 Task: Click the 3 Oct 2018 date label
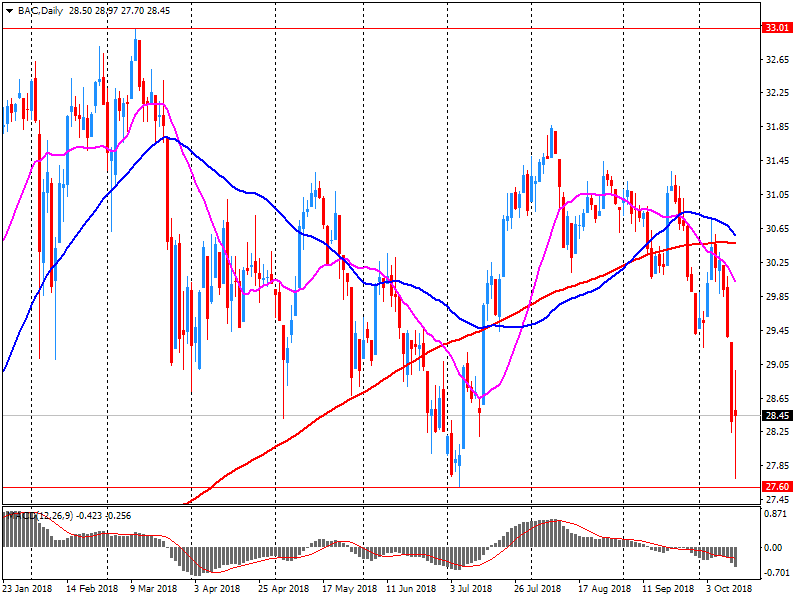[x=729, y=589]
